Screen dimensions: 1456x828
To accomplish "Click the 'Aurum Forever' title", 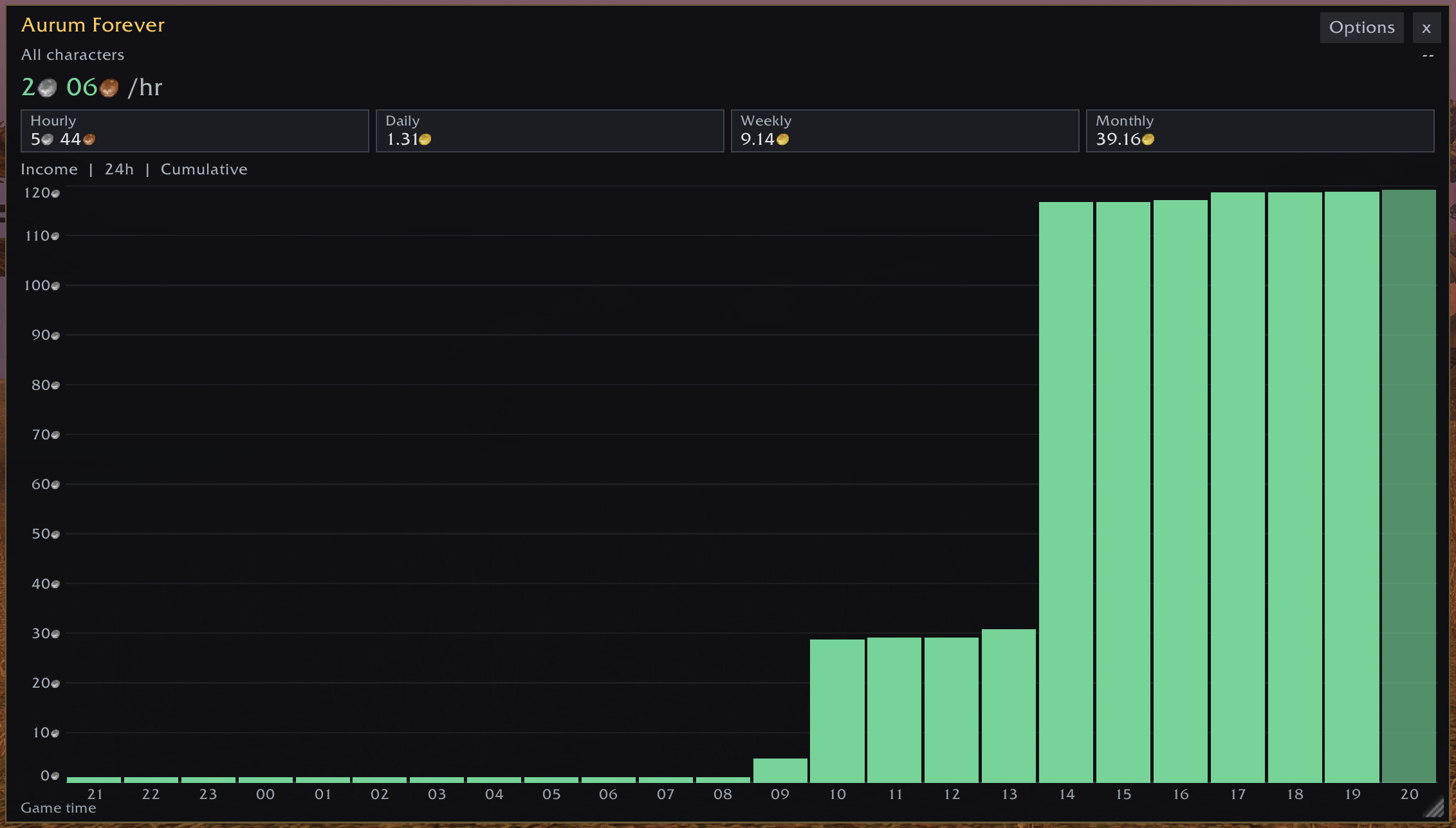I will tap(93, 25).
